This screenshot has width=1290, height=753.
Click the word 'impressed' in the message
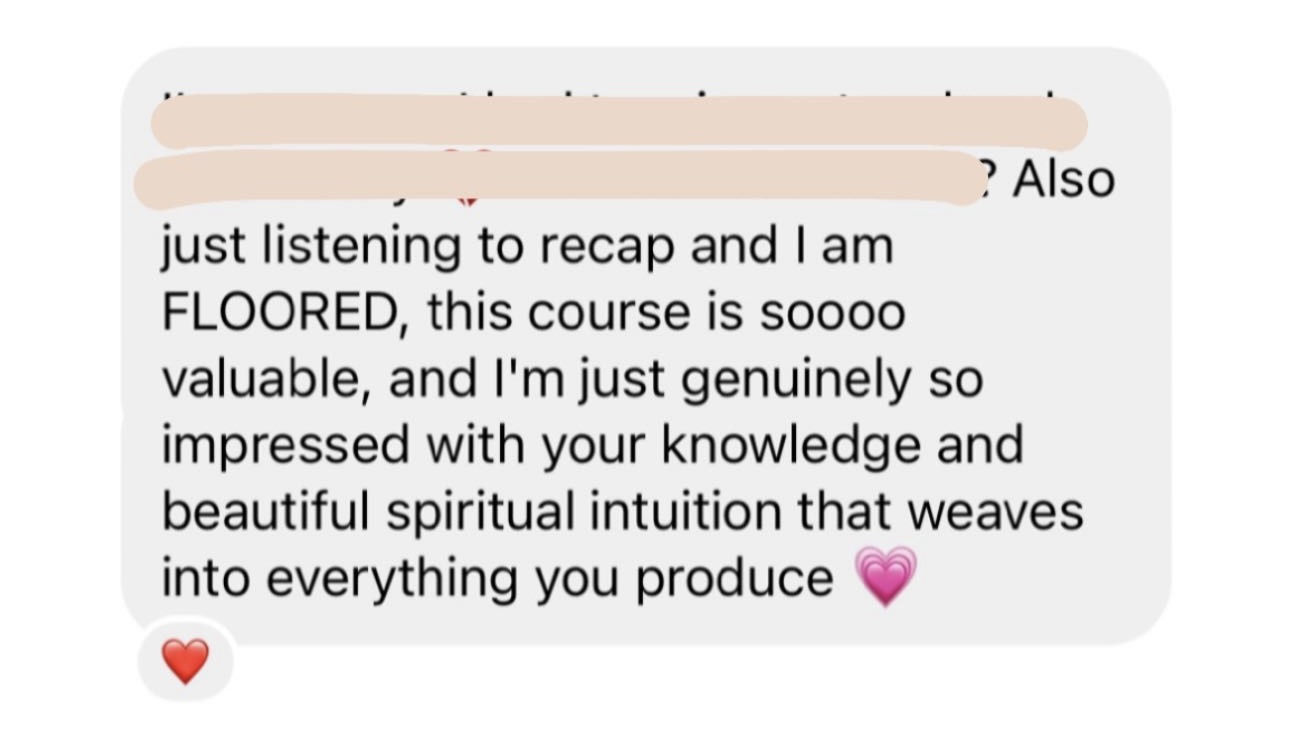pos(286,445)
